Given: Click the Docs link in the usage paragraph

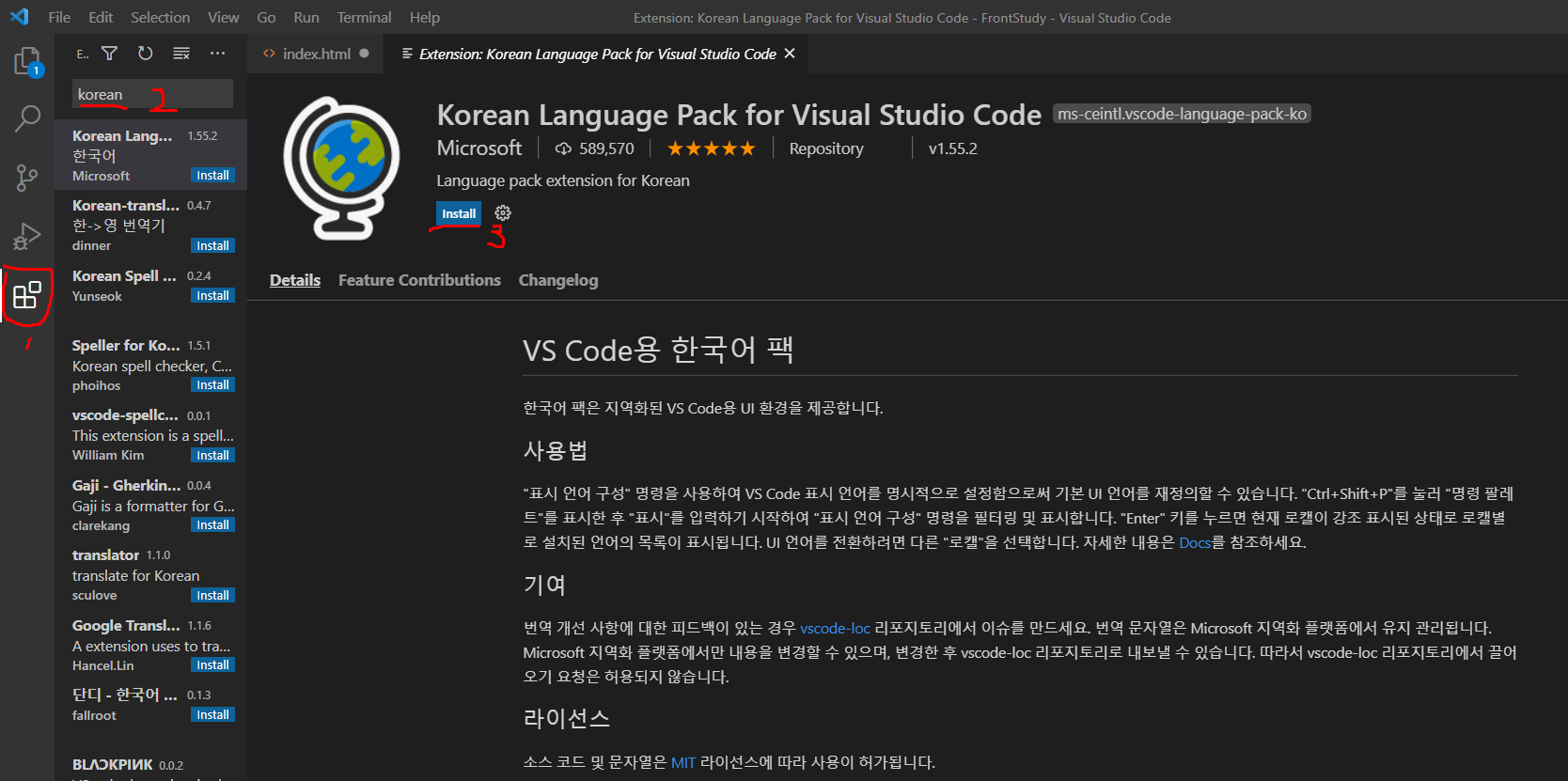Looking at the screenshot, I should [1195, 542].
